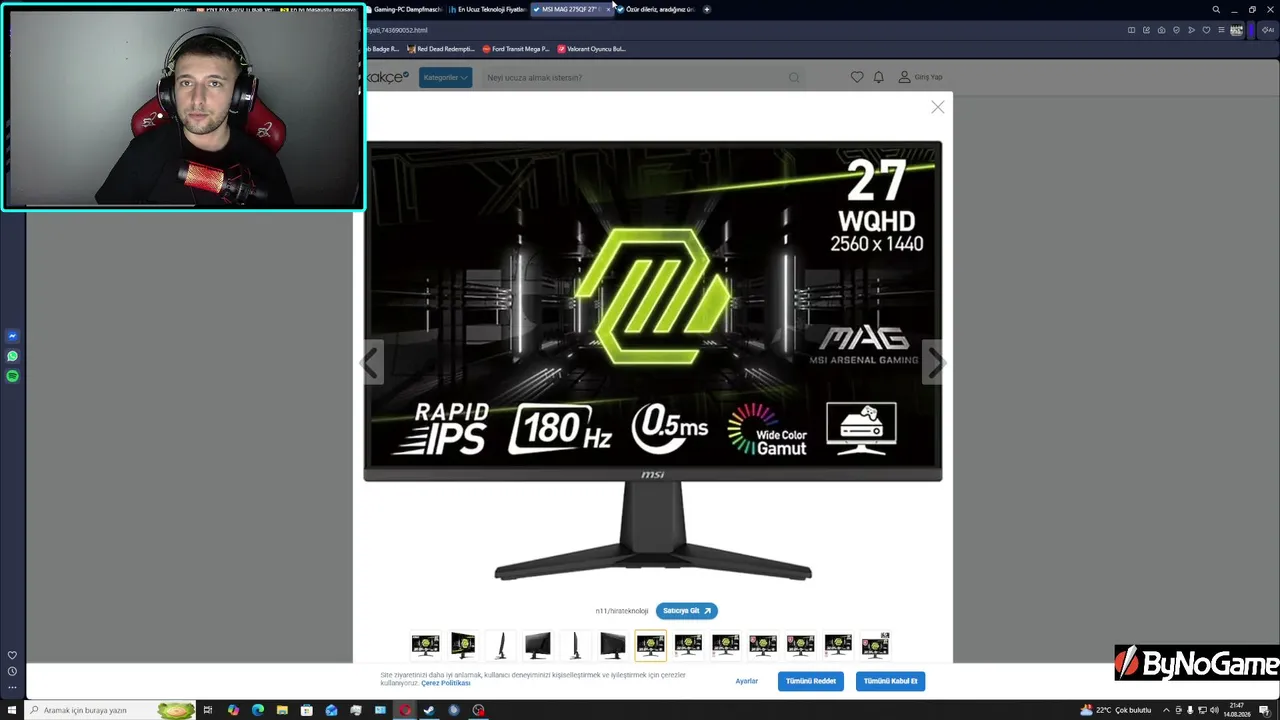Open WhatsApp in the browser sidebar
The height and width of the screenshot is (720, 1280).
point(12,356)
